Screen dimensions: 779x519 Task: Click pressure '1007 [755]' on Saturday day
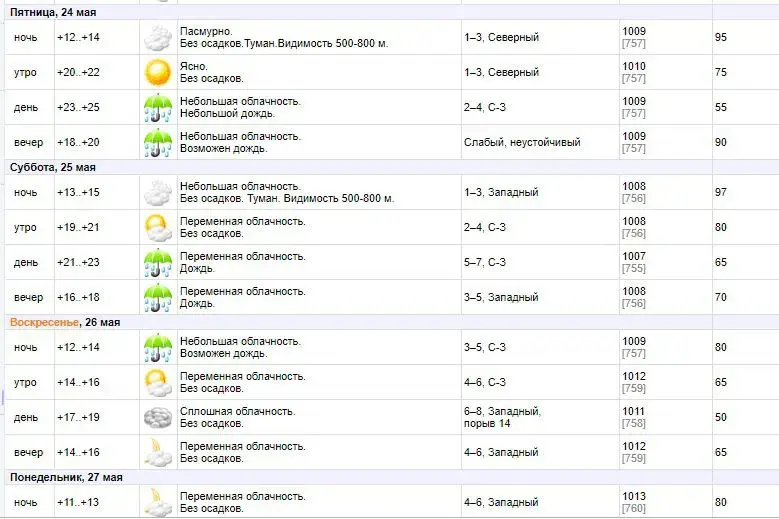[x=634, y=262]
